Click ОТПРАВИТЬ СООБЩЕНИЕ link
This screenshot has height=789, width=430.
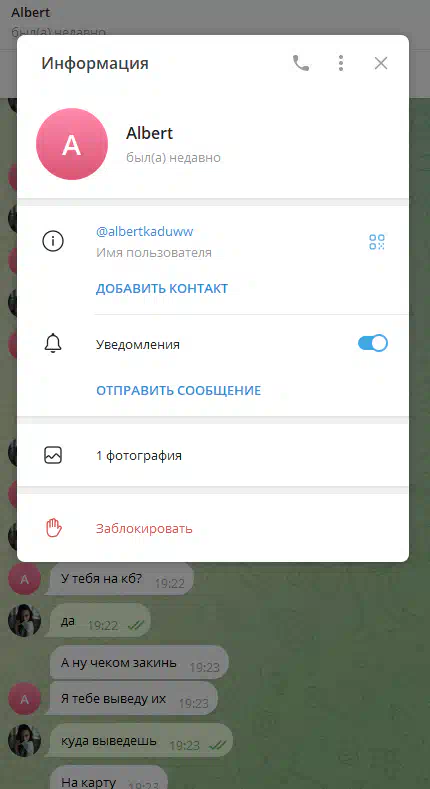179,390
